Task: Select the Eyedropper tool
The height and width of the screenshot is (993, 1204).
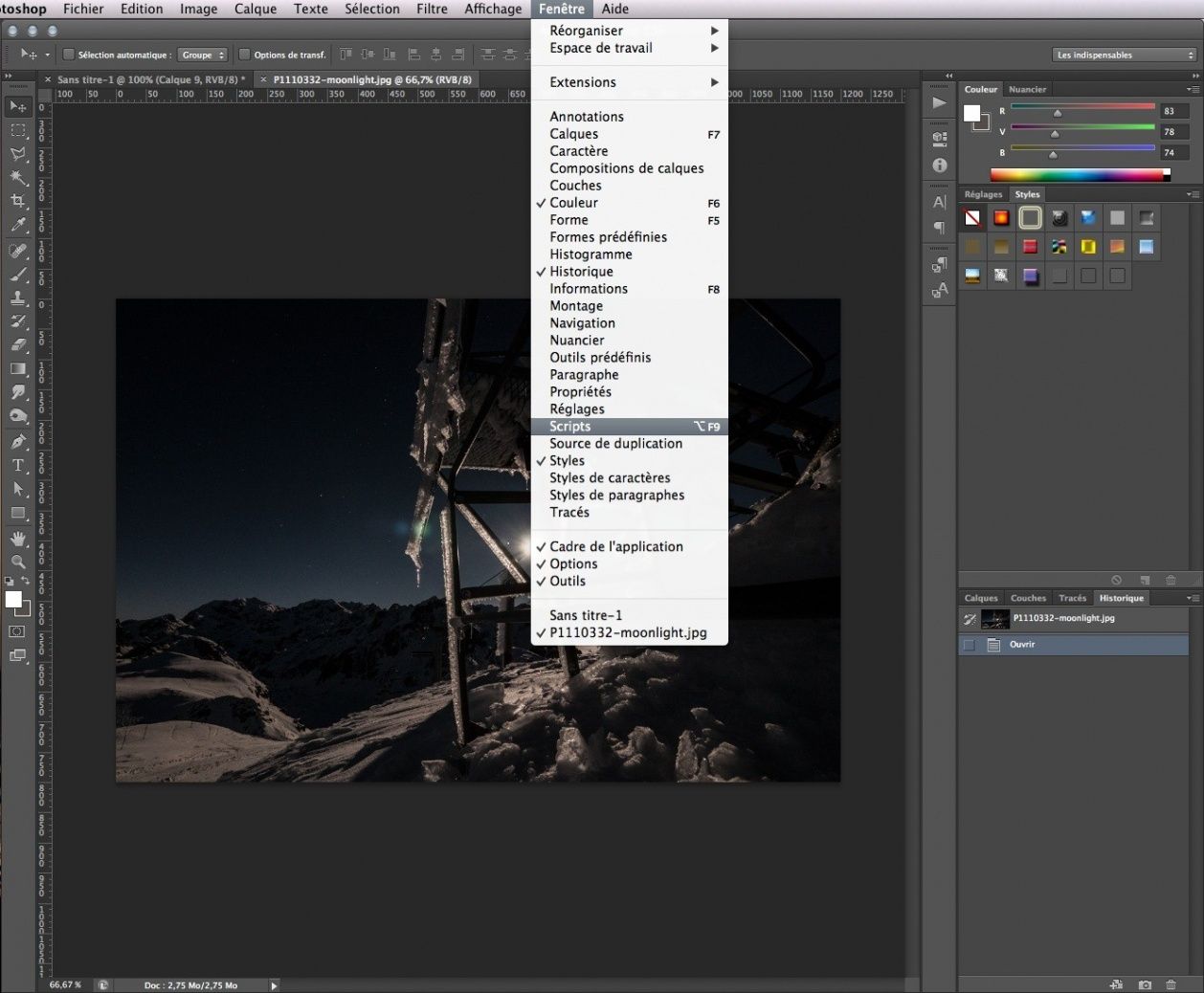Action: point(18,226)
